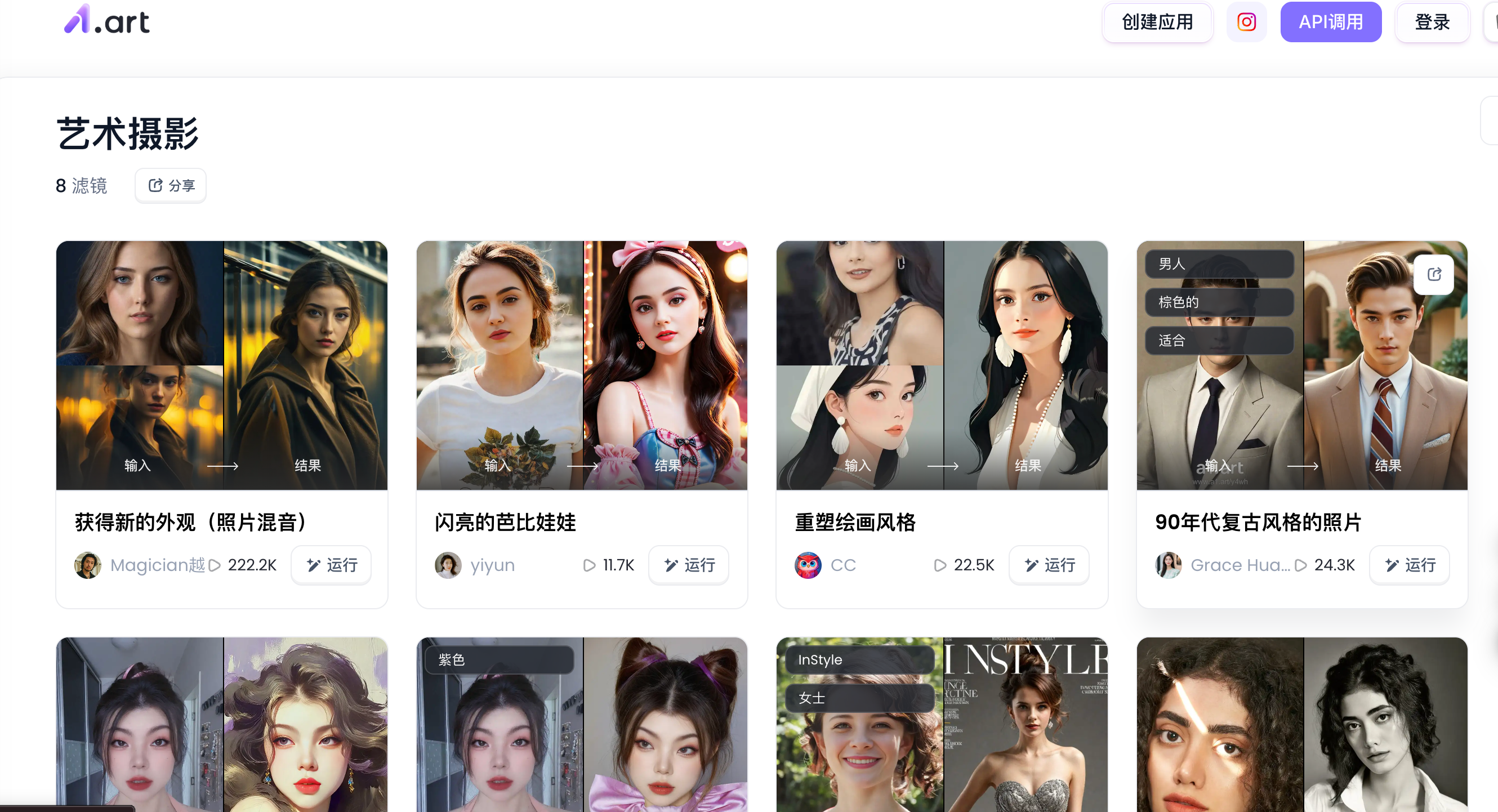Click CC owl avatar icon

(808, 565)
